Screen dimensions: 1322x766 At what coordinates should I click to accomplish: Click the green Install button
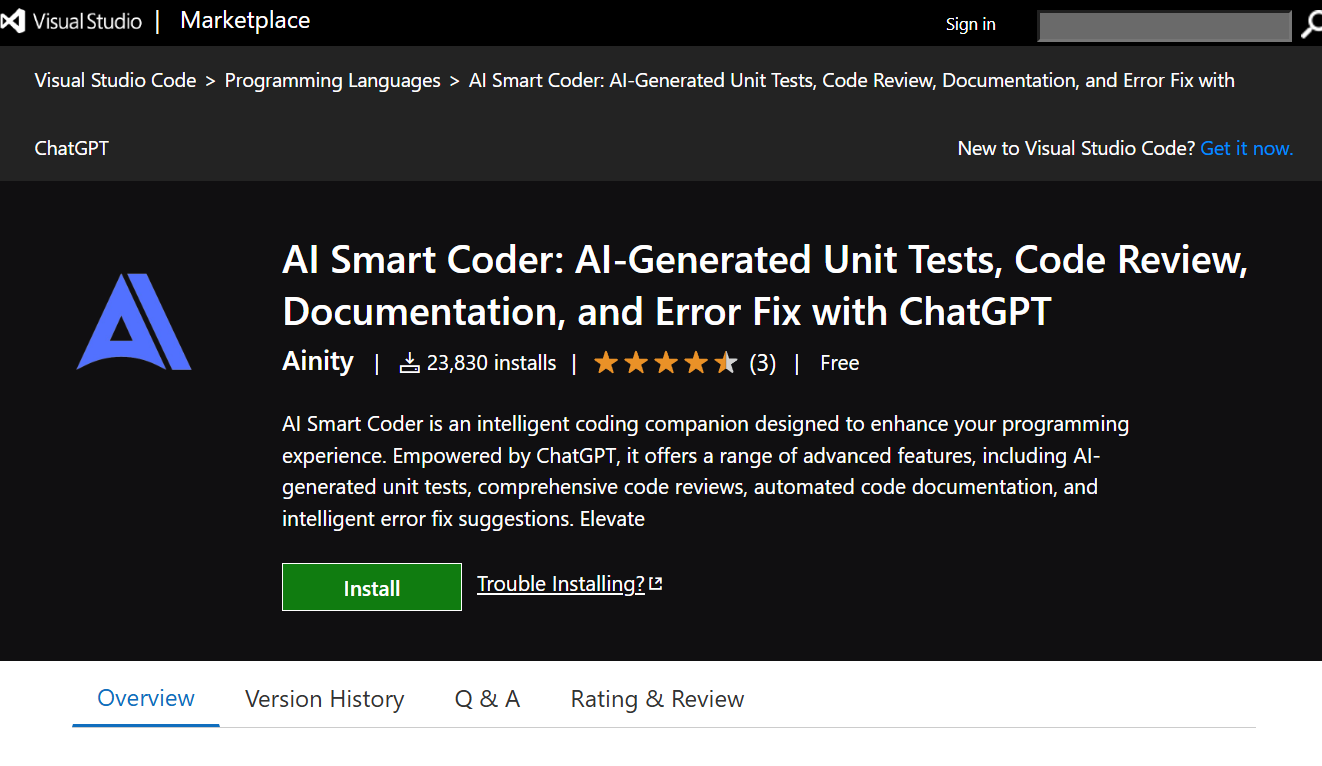(x=371, y=587)
